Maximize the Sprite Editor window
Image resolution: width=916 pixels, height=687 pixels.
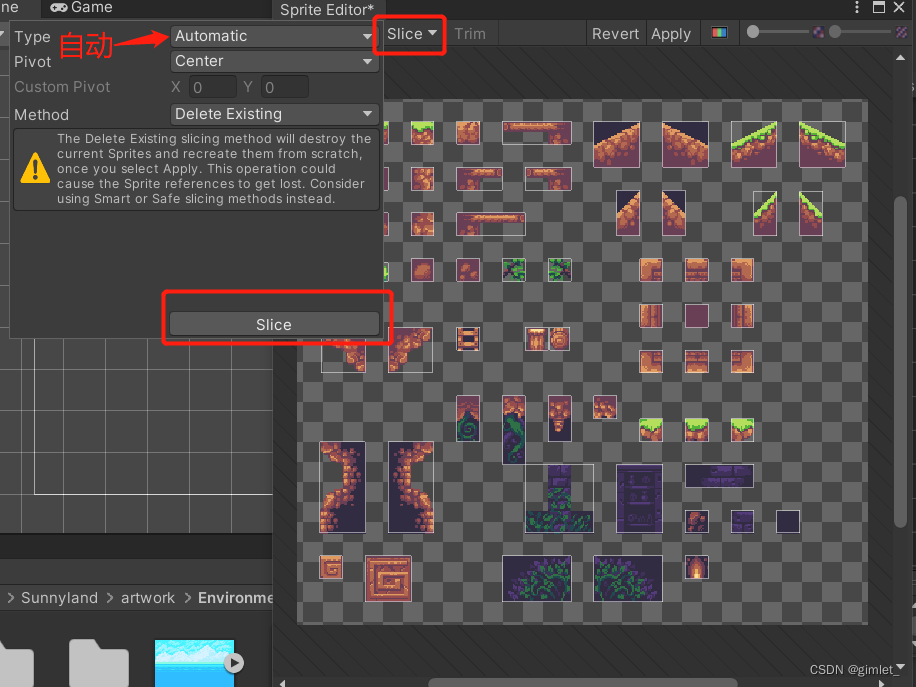coord(879,8)
